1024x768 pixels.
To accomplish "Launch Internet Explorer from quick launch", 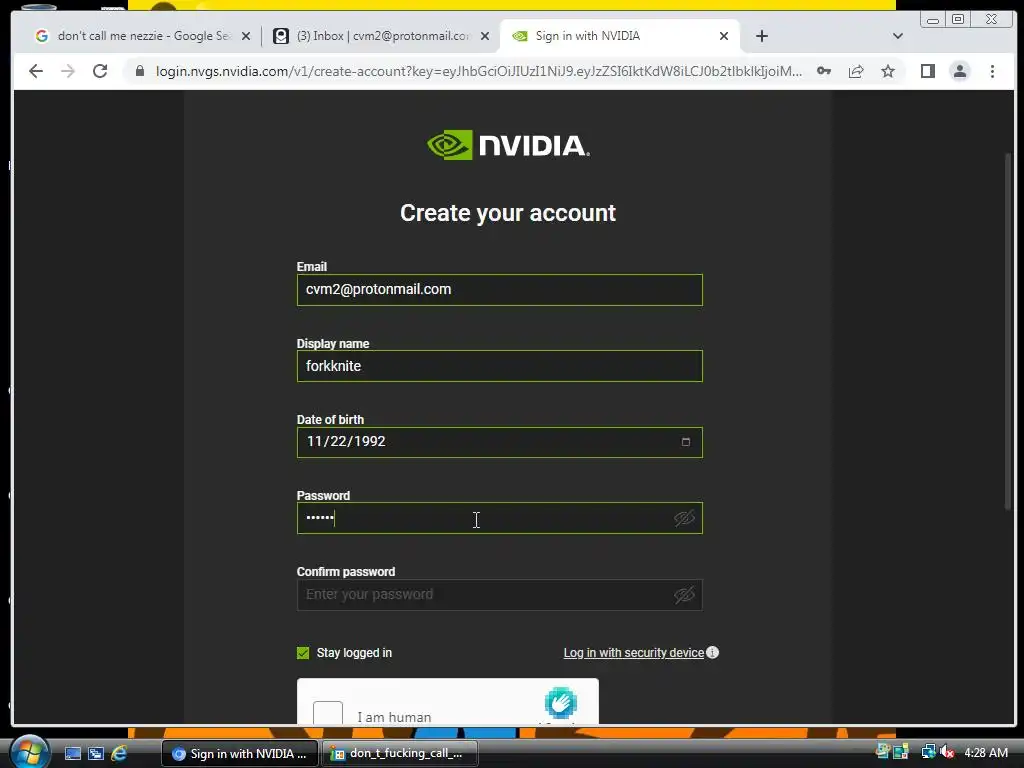I will click(x=119, y=754).
